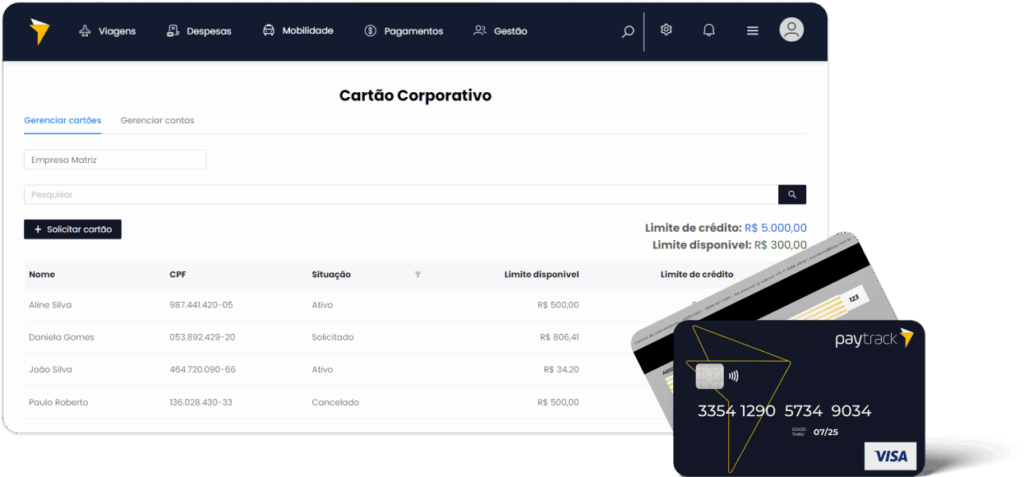The image size is (1024, 477).
Task: Click the R$ 34,20 available limit
Action: click(562, 369)
